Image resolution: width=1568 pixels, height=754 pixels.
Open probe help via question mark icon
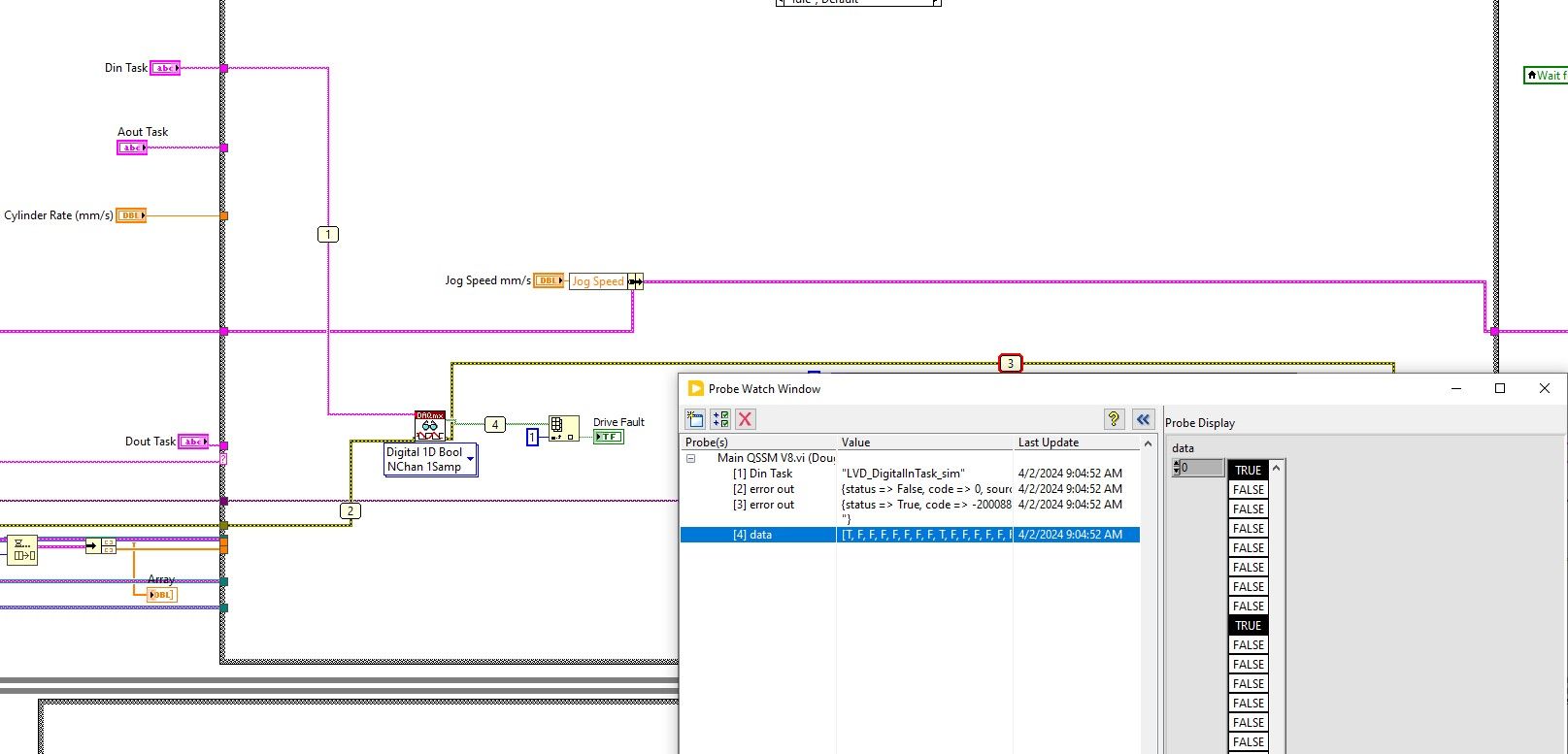pyautogui.click(x=1114, y=419)
